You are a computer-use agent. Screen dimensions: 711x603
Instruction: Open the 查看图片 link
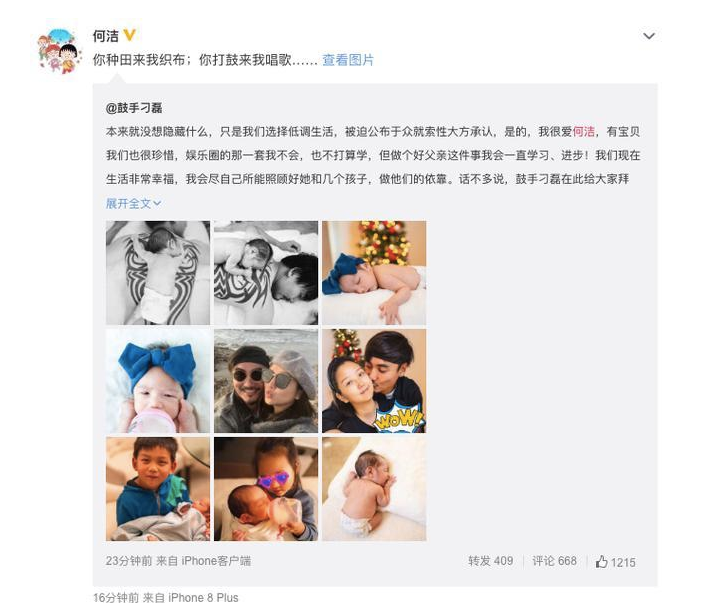tap(348, 60)
